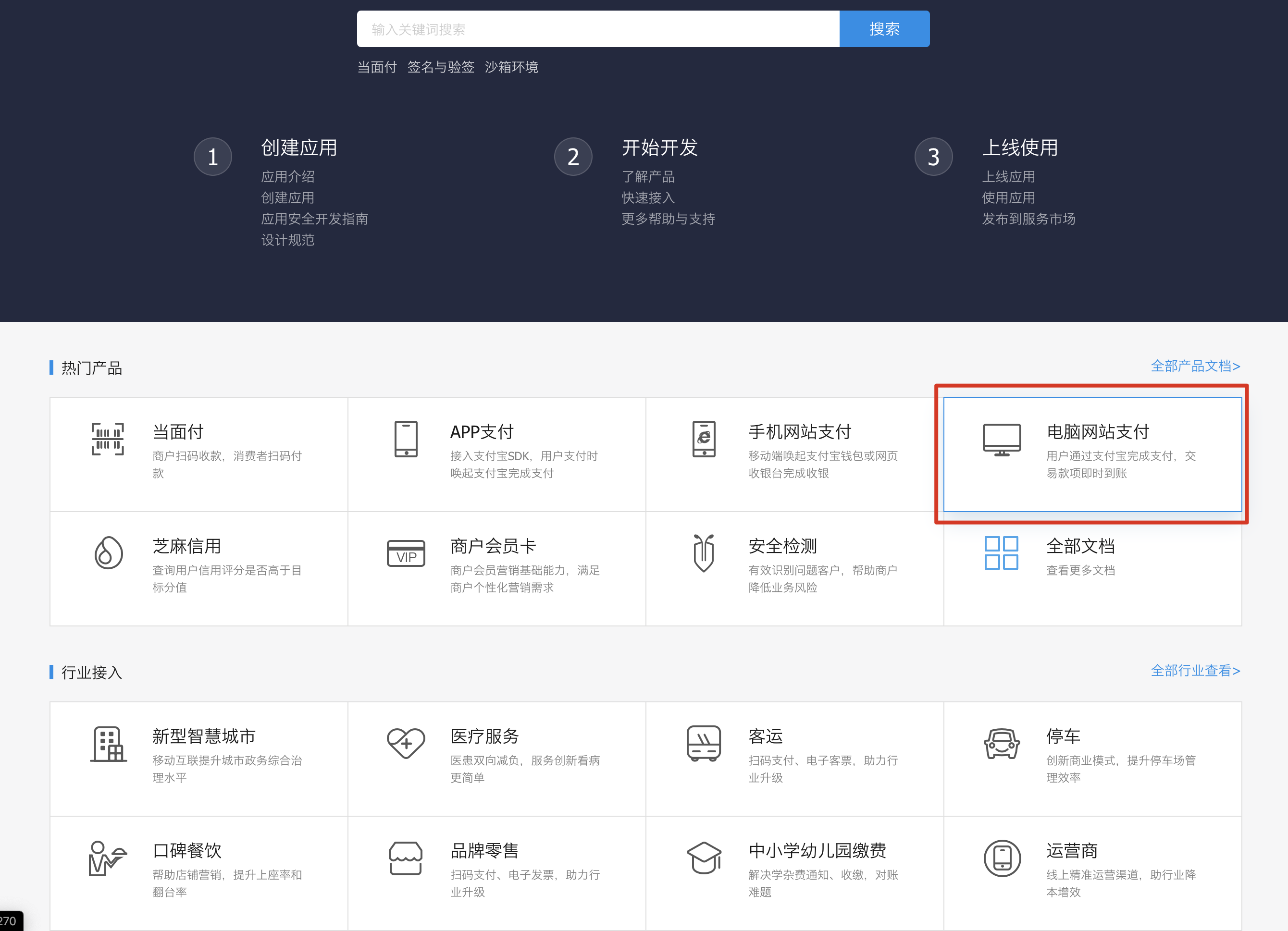The image size is (1288, 931).
Task: Open the 全部产品文档 link
Action: (x=1195, y=366)
